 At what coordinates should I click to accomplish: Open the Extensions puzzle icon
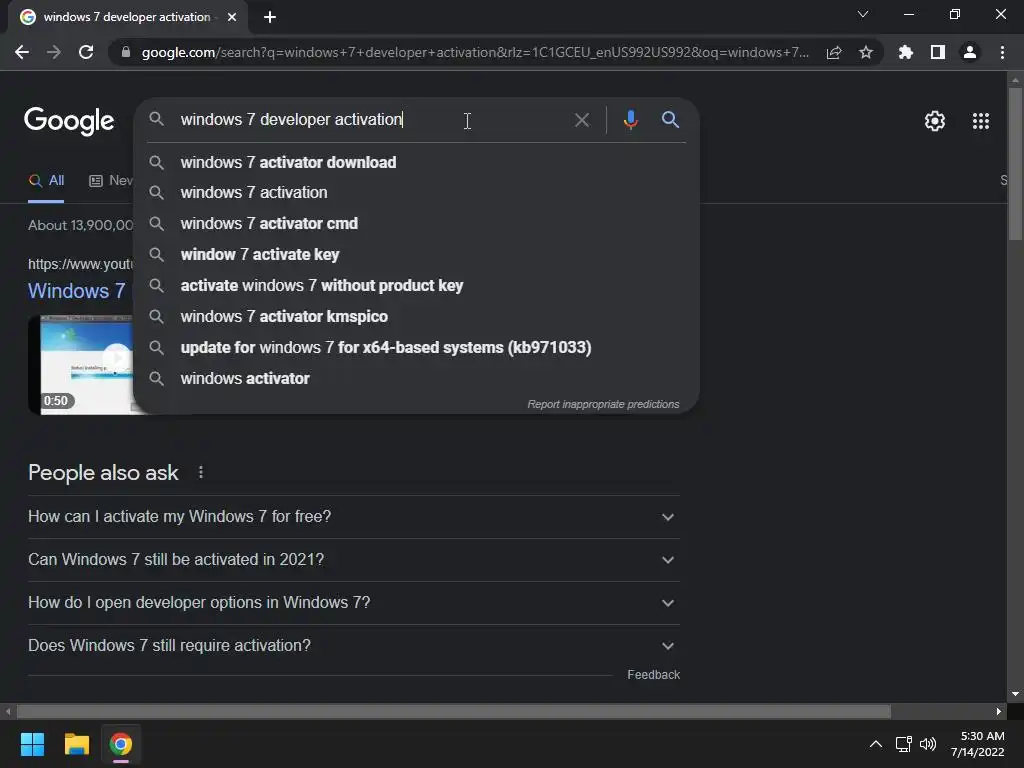coord(906,52)
